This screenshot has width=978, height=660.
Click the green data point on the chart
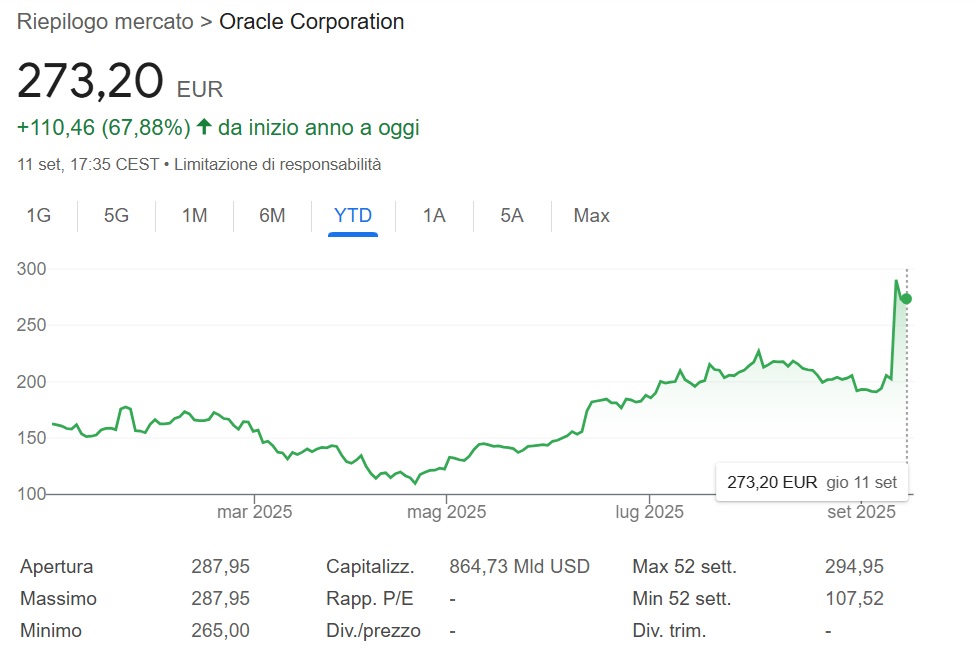[907, 298]
